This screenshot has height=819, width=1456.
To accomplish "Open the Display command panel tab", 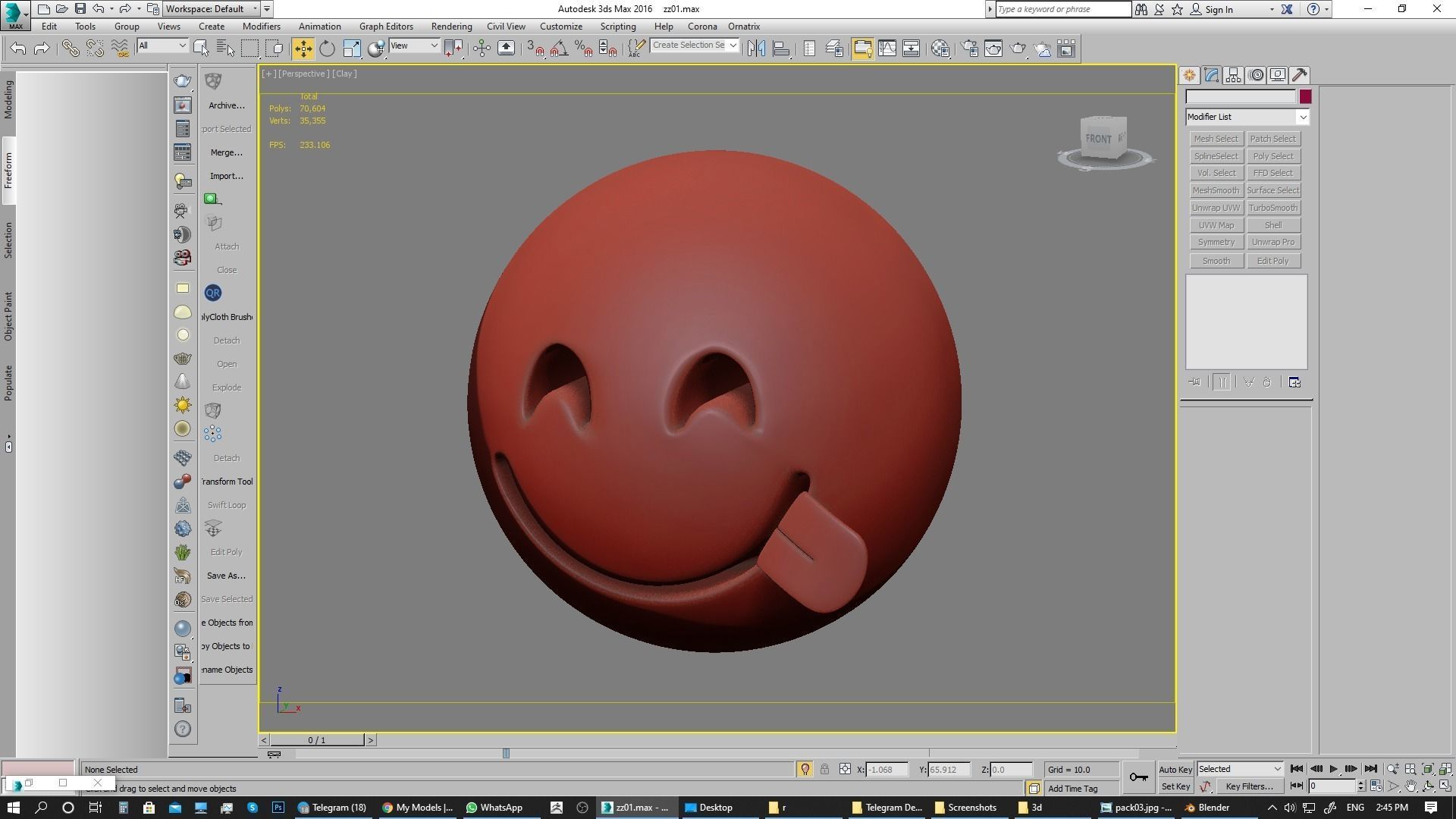I will pyautogui.click(x=1278, y=75).
